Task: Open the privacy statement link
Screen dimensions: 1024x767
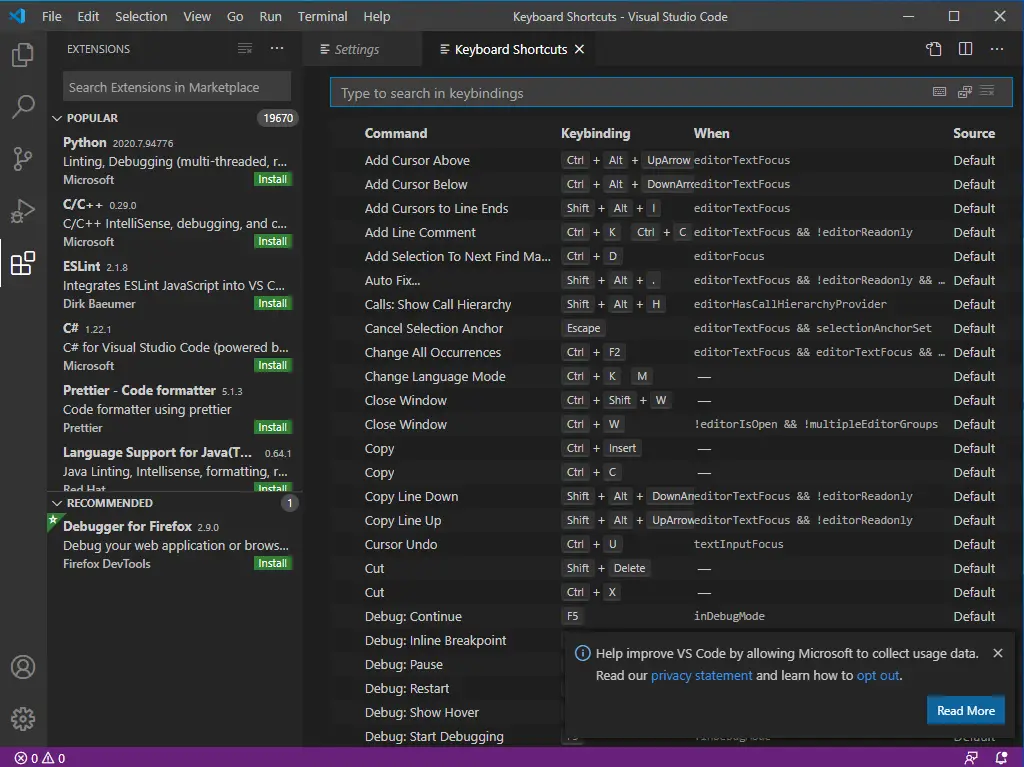Action: (x=701, y=675)
